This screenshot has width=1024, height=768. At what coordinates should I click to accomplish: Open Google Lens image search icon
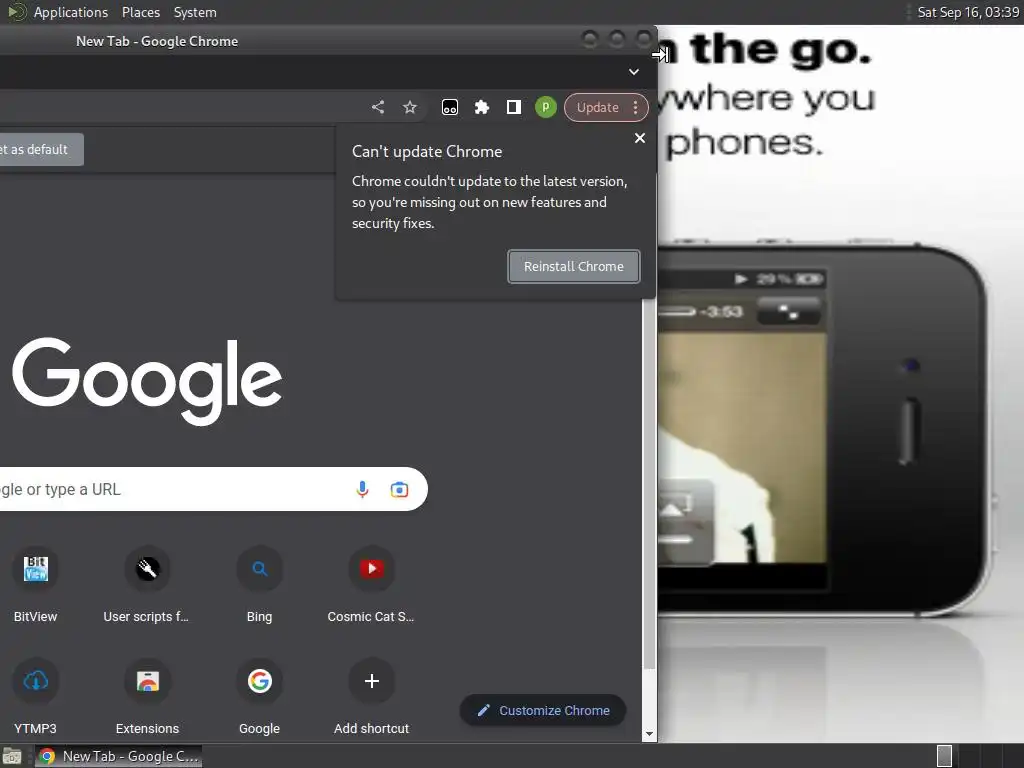399,489
